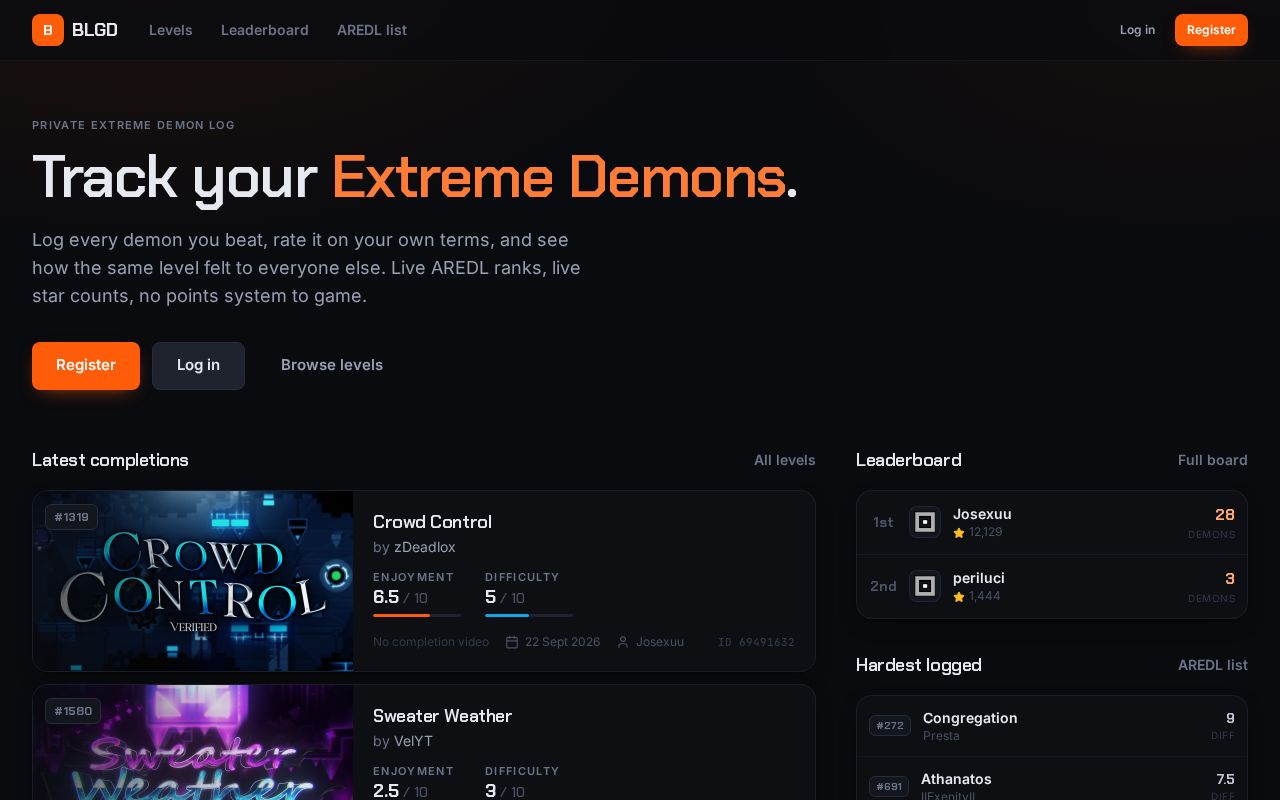Click the large orange Register hero button
This screenshot has width=1280, height=800.
coord(86,366)
